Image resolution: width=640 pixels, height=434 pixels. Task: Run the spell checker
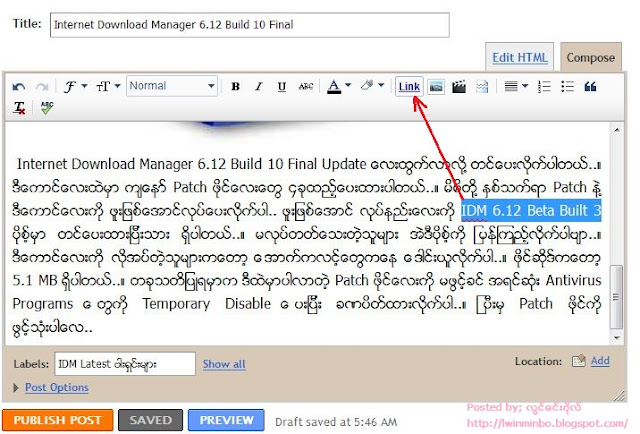[x=47, y=108]
